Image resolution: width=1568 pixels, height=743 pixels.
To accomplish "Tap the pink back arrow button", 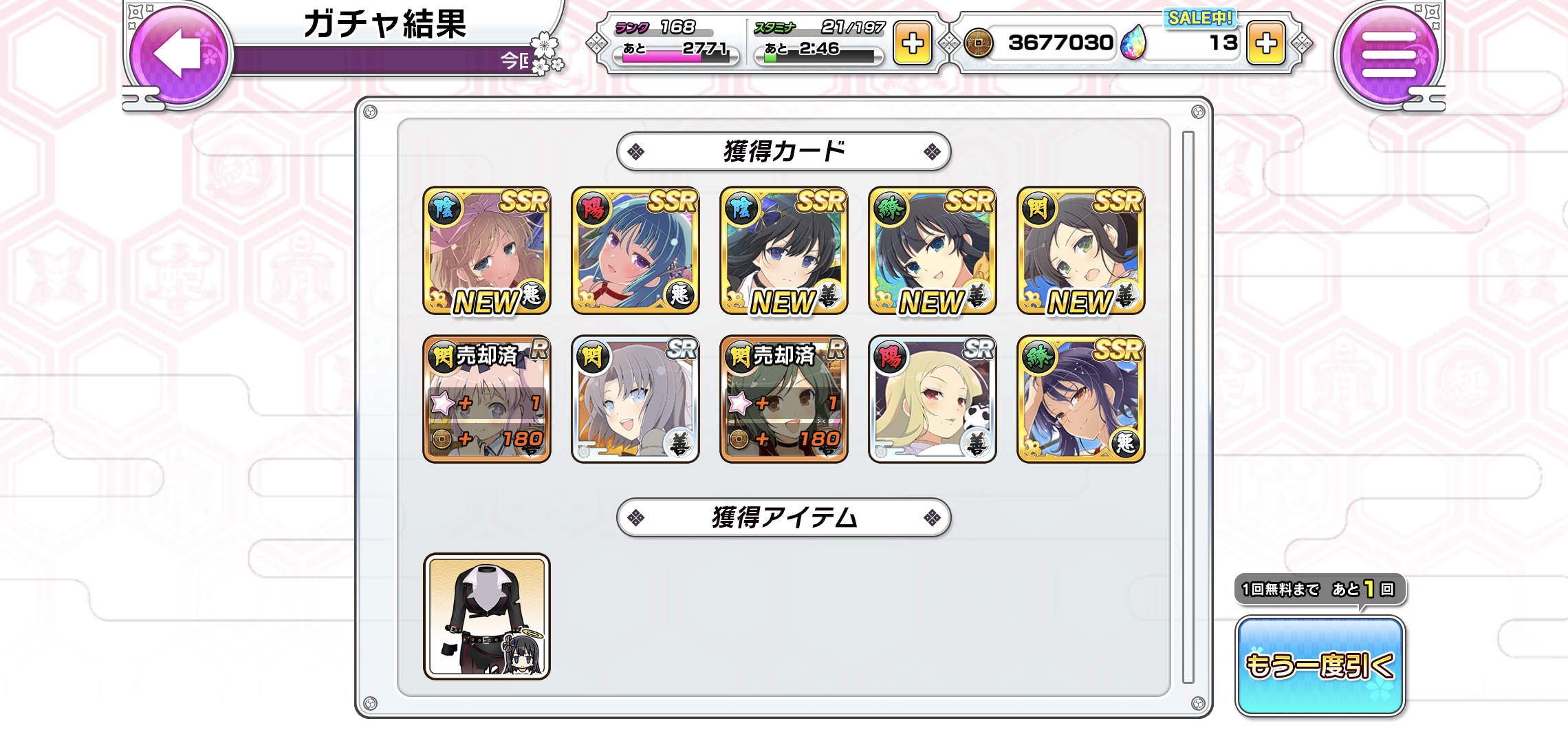I will click(x=179, y=53).
